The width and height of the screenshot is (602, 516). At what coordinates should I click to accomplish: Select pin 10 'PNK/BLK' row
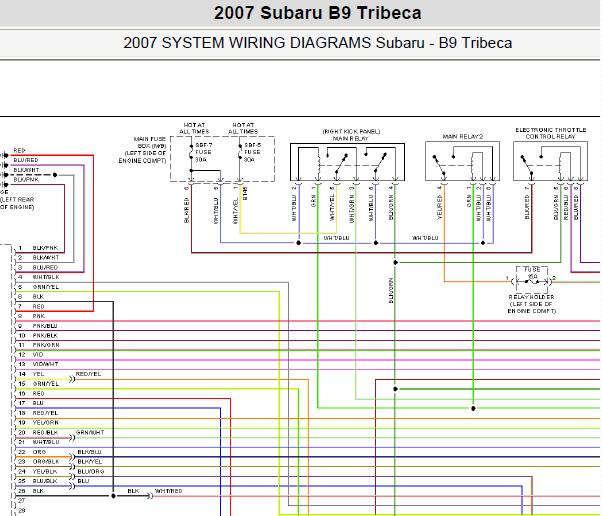[x=38, y=335]
